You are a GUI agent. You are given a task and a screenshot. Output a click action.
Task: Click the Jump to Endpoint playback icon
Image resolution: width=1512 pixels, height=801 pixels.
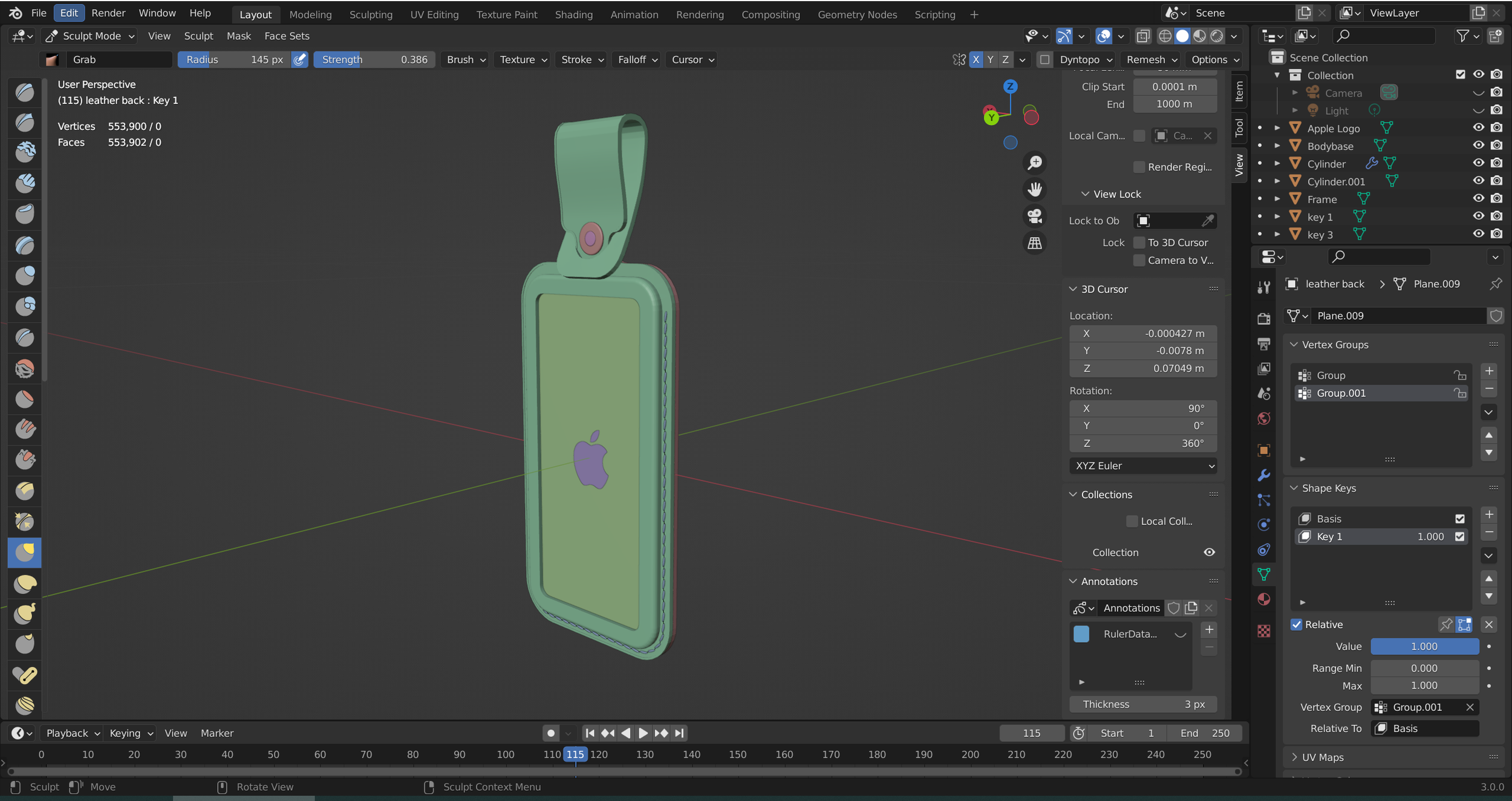pos(679,733)
